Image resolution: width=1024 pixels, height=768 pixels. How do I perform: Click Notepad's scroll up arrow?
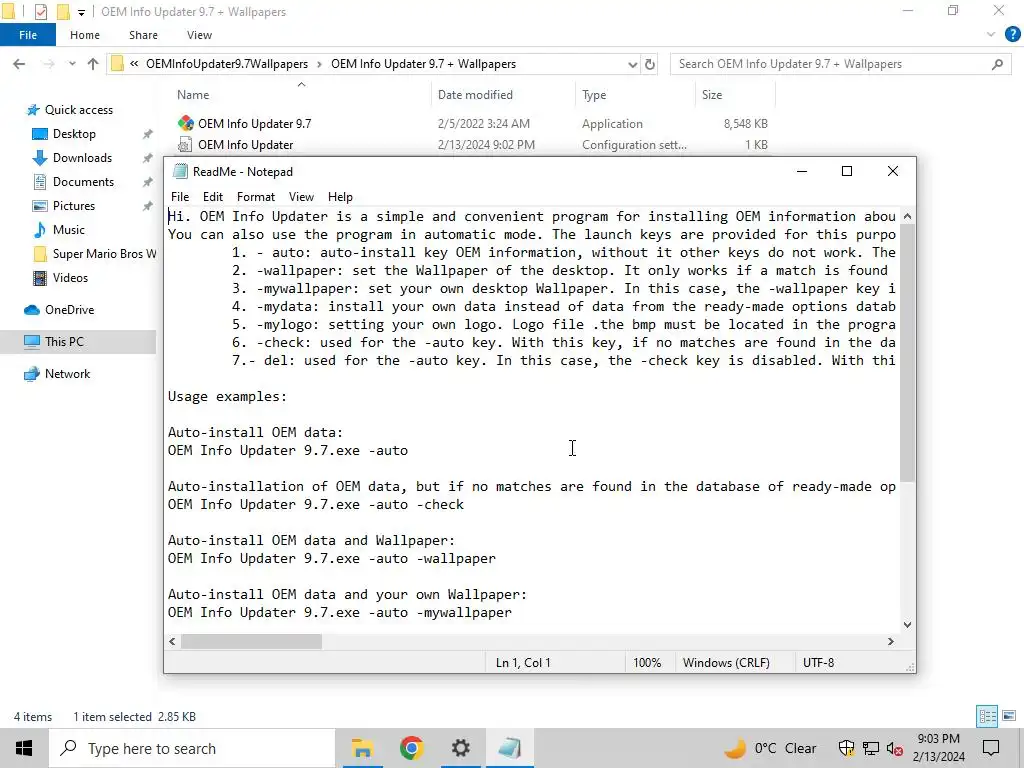[907, 216]
